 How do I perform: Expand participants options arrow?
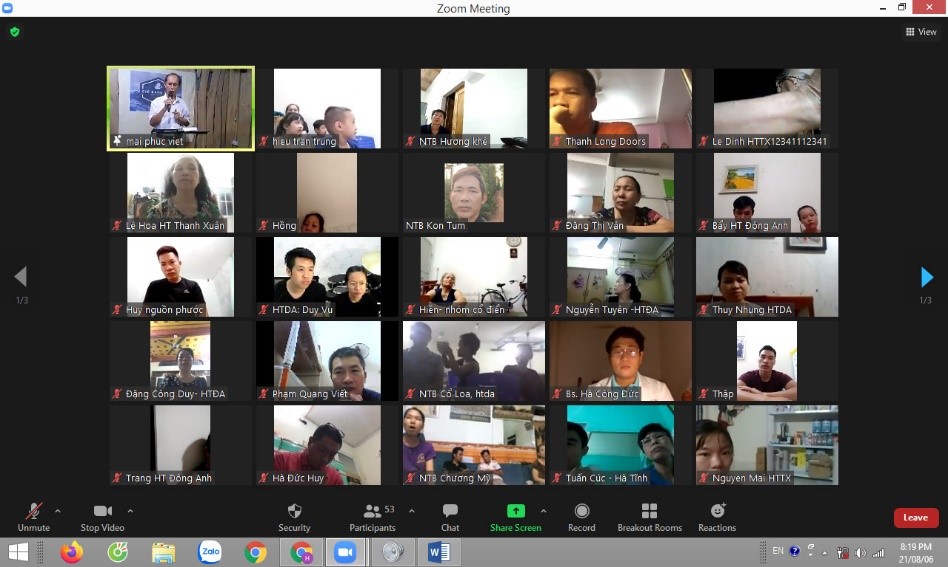click(x=412, y=511)
